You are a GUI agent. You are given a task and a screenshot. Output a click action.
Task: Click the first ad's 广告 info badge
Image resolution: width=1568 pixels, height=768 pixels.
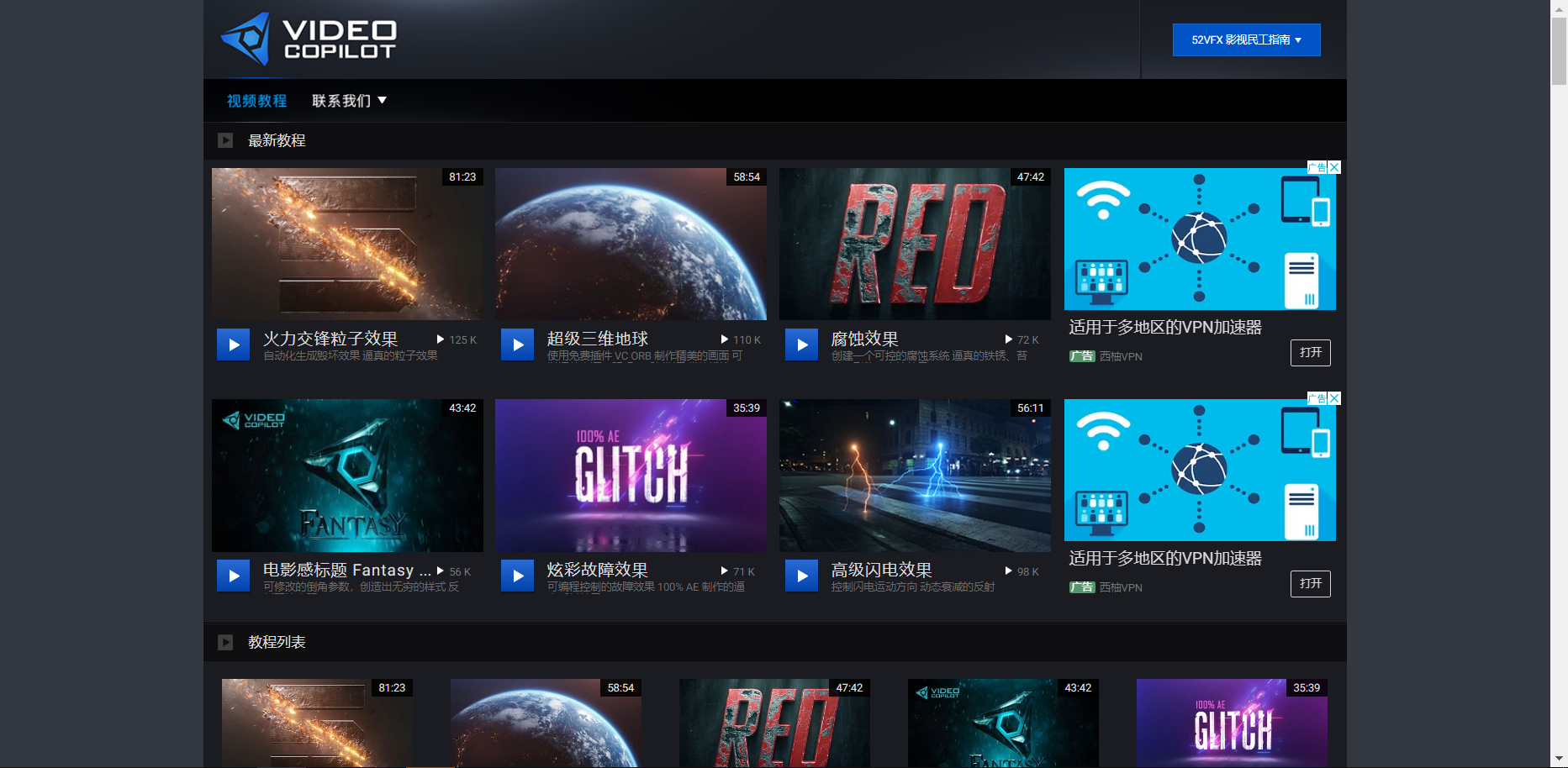(1317, 167)
